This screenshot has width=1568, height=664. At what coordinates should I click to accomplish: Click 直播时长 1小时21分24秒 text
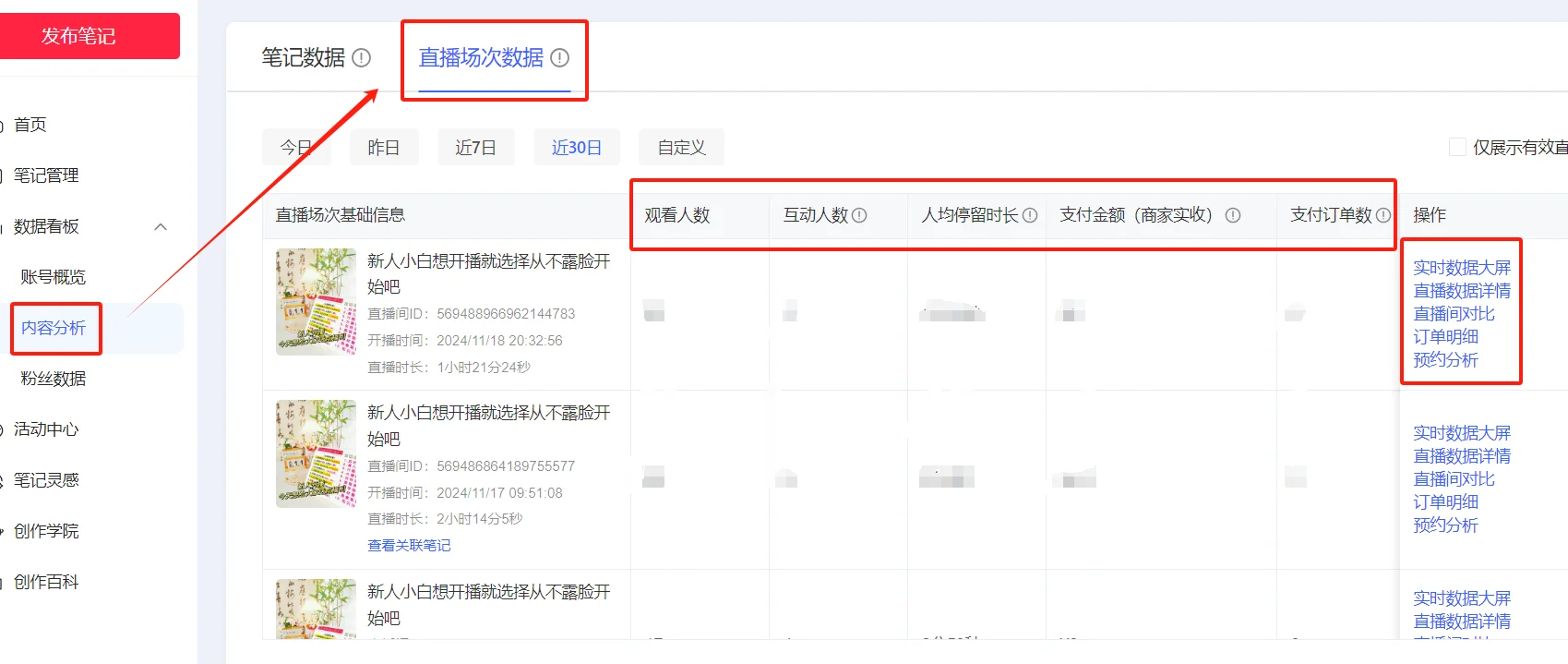pos(449,368)
